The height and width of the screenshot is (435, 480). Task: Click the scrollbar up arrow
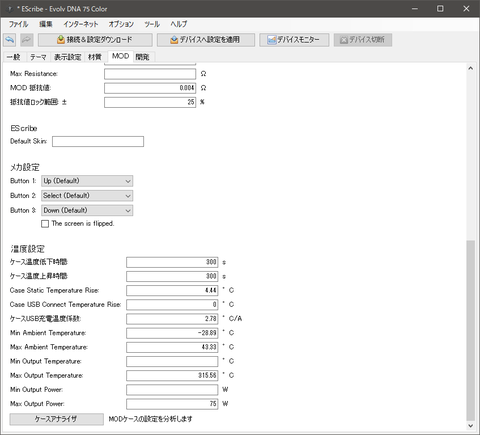click(470, 68)
